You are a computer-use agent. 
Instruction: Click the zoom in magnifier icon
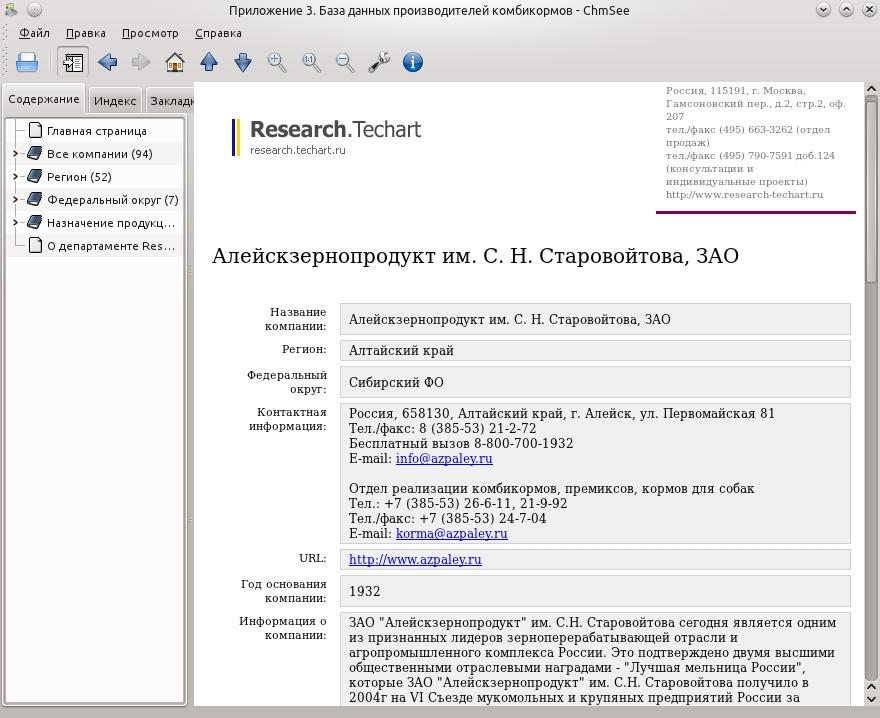[277, 62]
